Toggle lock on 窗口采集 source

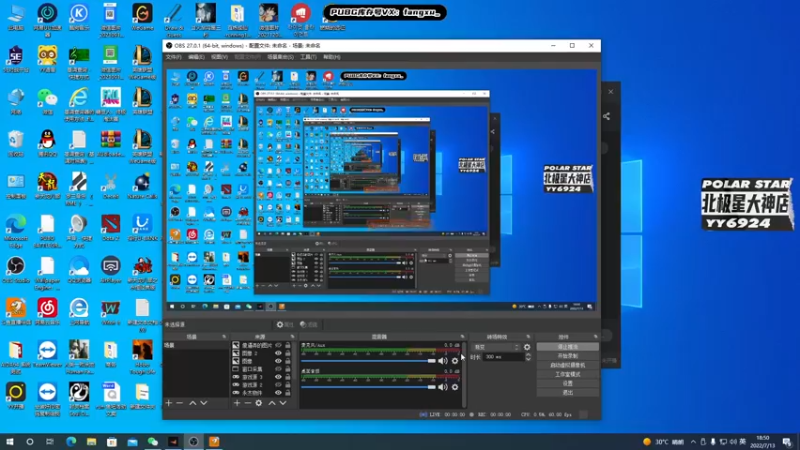pos(288,369)
